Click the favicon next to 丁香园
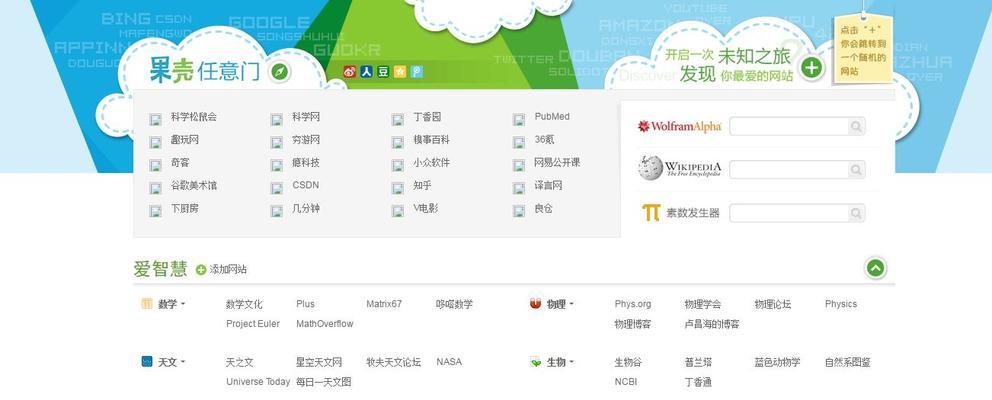Image resolution: width=992 pixels, height=400 pixels. [397, 120]
